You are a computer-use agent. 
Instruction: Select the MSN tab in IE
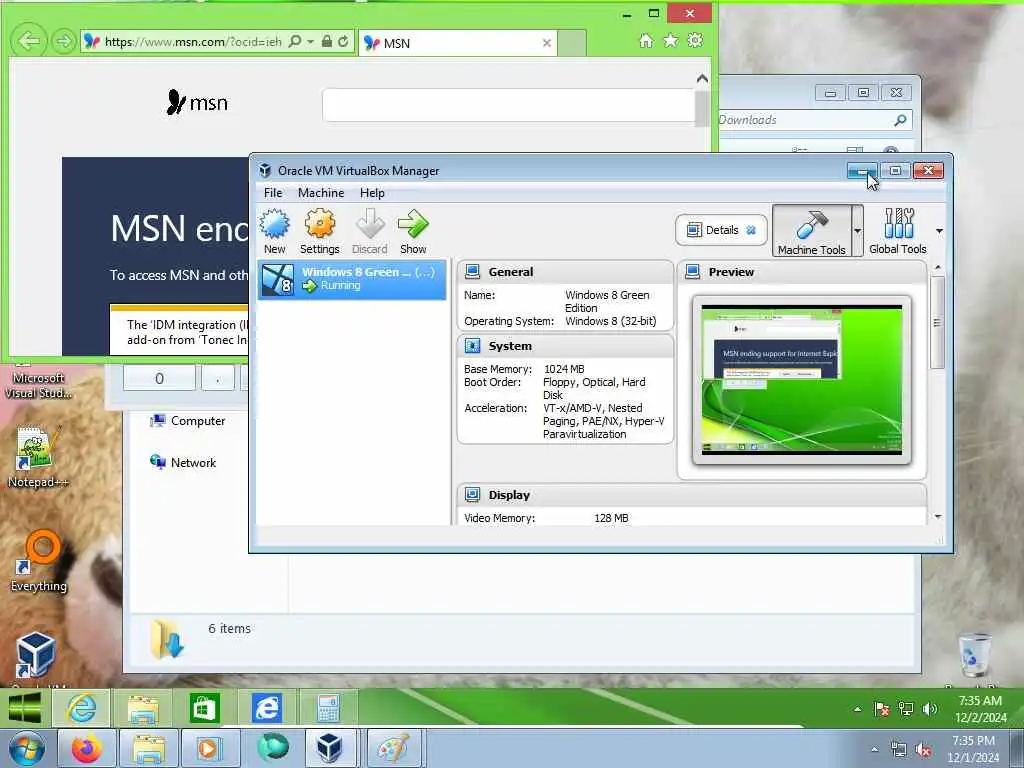[457, 43]
